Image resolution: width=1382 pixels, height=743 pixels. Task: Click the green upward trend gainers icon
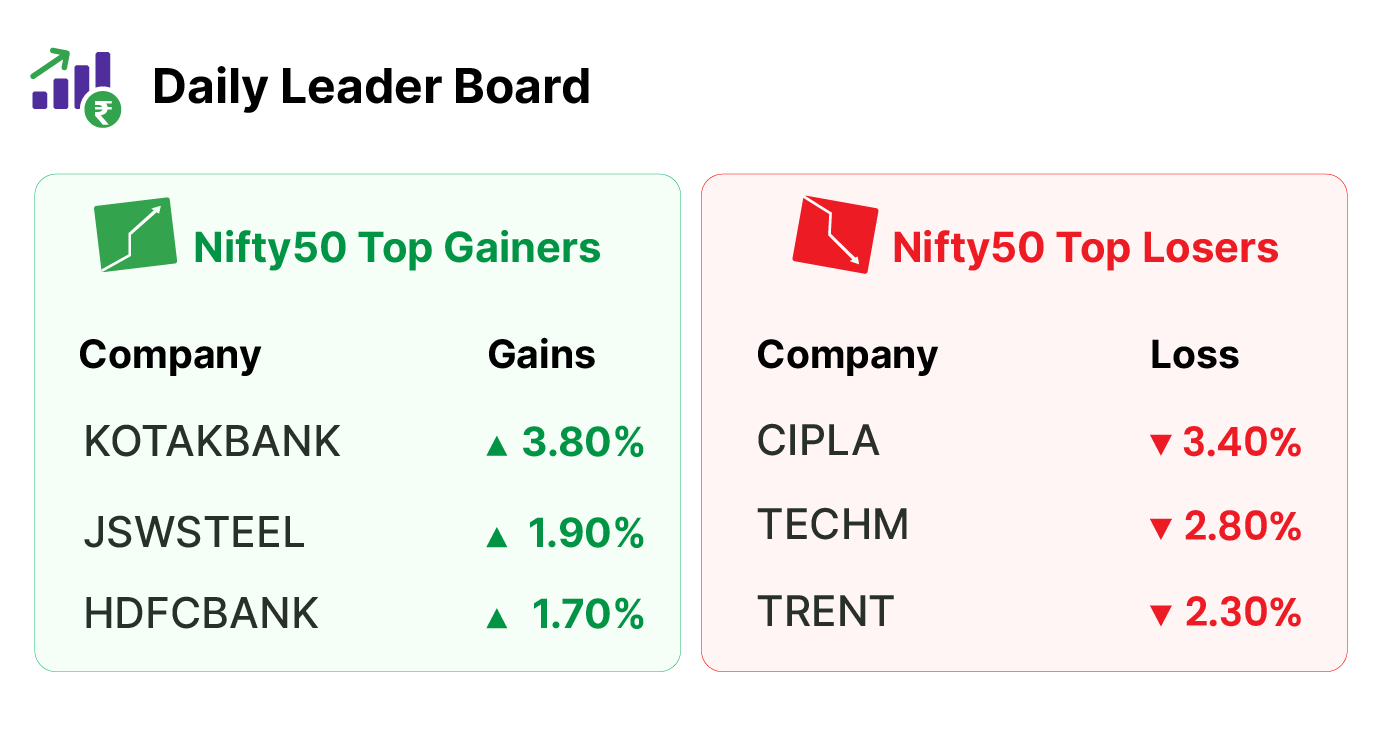tap(136, 235)
